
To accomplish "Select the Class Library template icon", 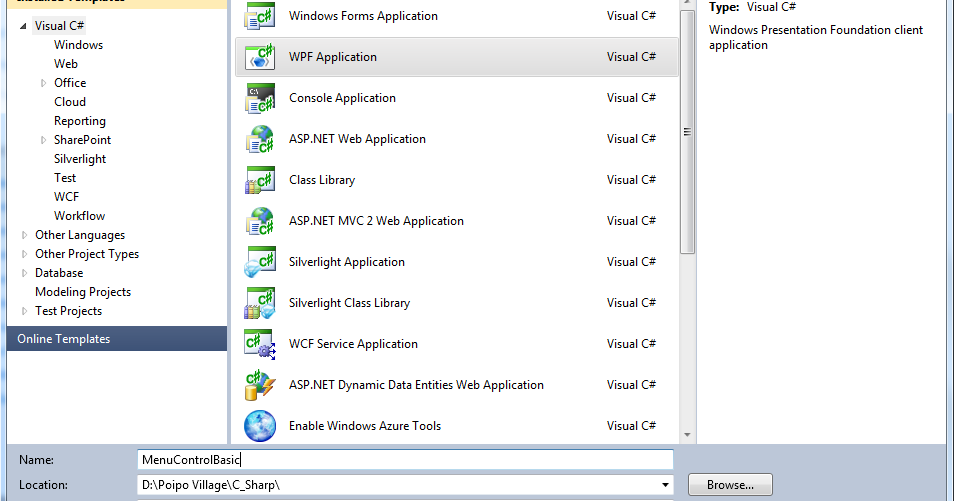I will tap(260, 180).
